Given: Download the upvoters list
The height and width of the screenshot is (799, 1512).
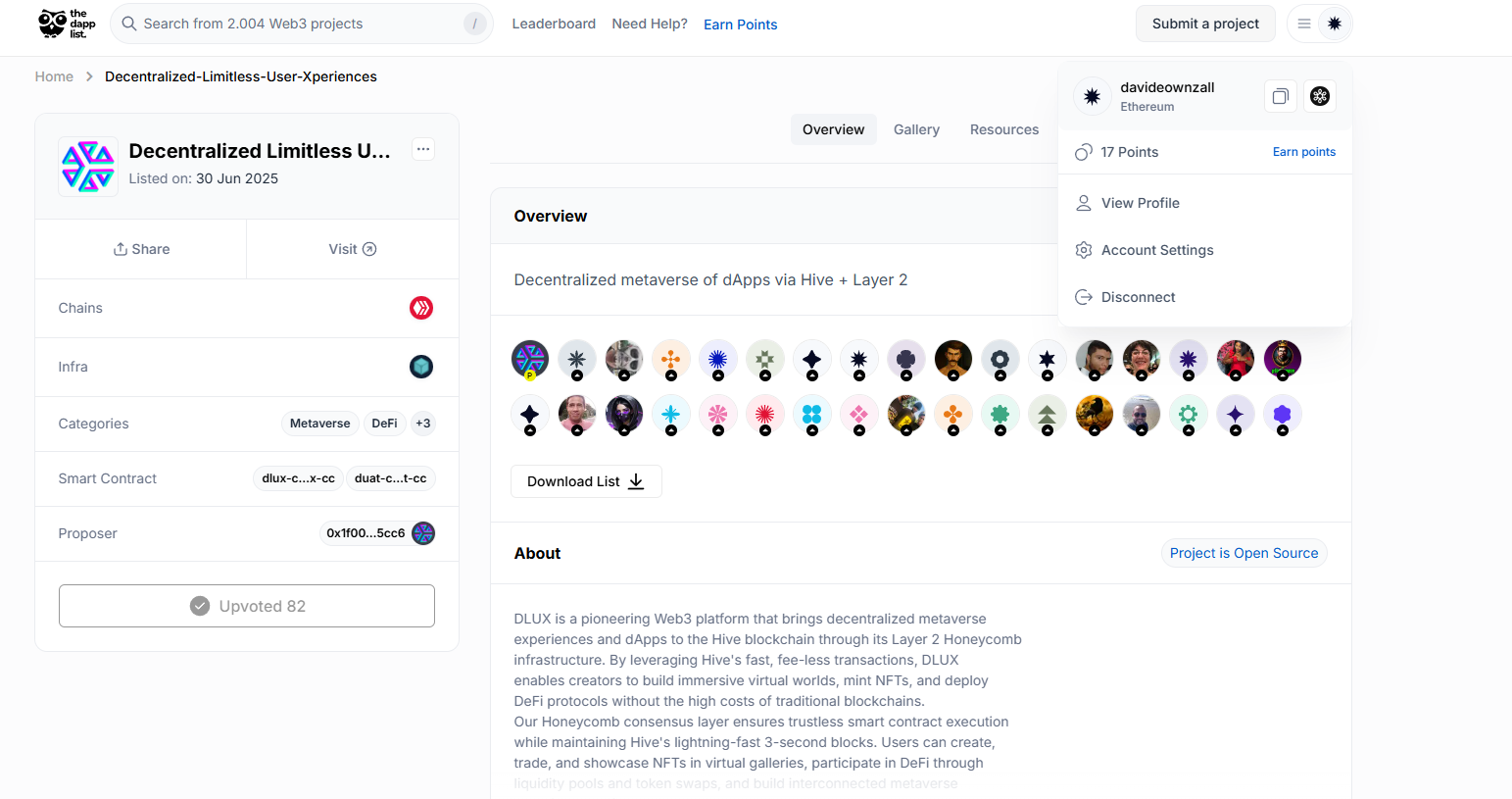Looking at the screenshot, I should pyautogui.click(x=586, y=481).
